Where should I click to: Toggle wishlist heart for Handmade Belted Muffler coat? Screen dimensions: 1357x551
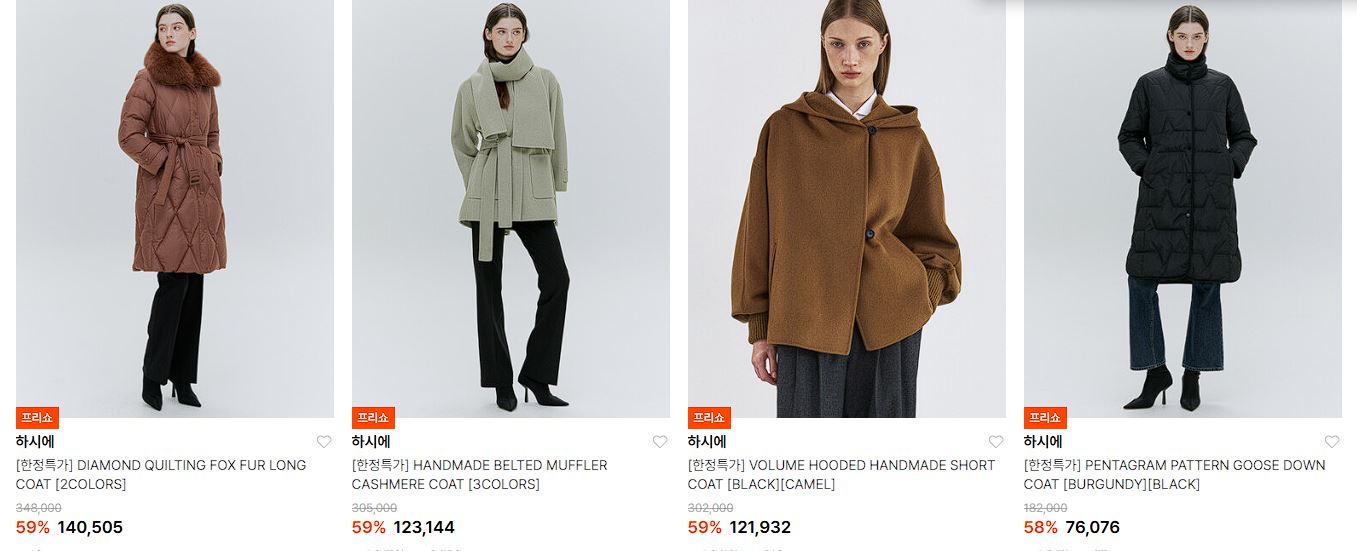click(x=660, y=442)
